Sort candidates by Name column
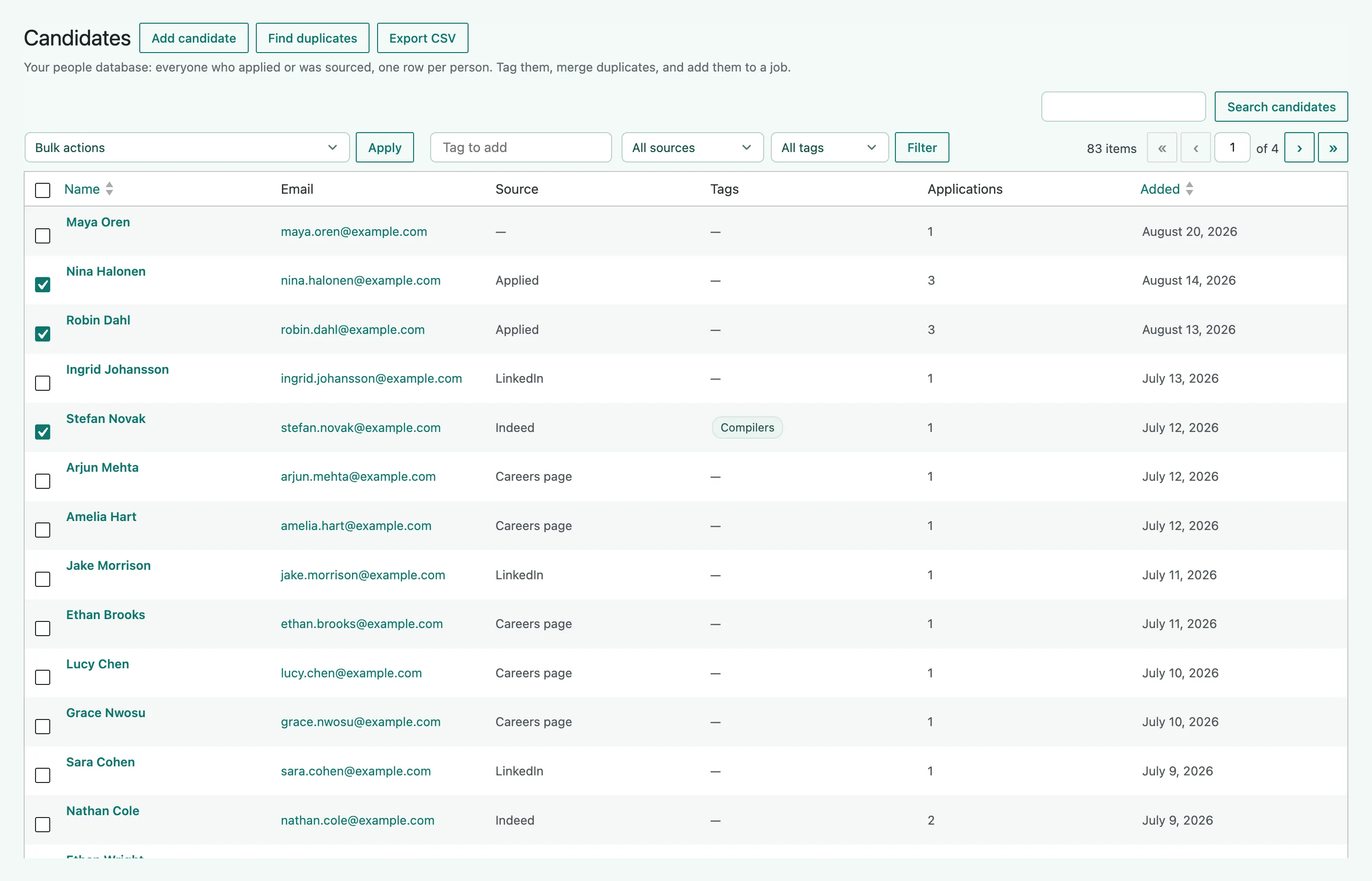This screenshot has height=881, width=1372. coord(89,189)
